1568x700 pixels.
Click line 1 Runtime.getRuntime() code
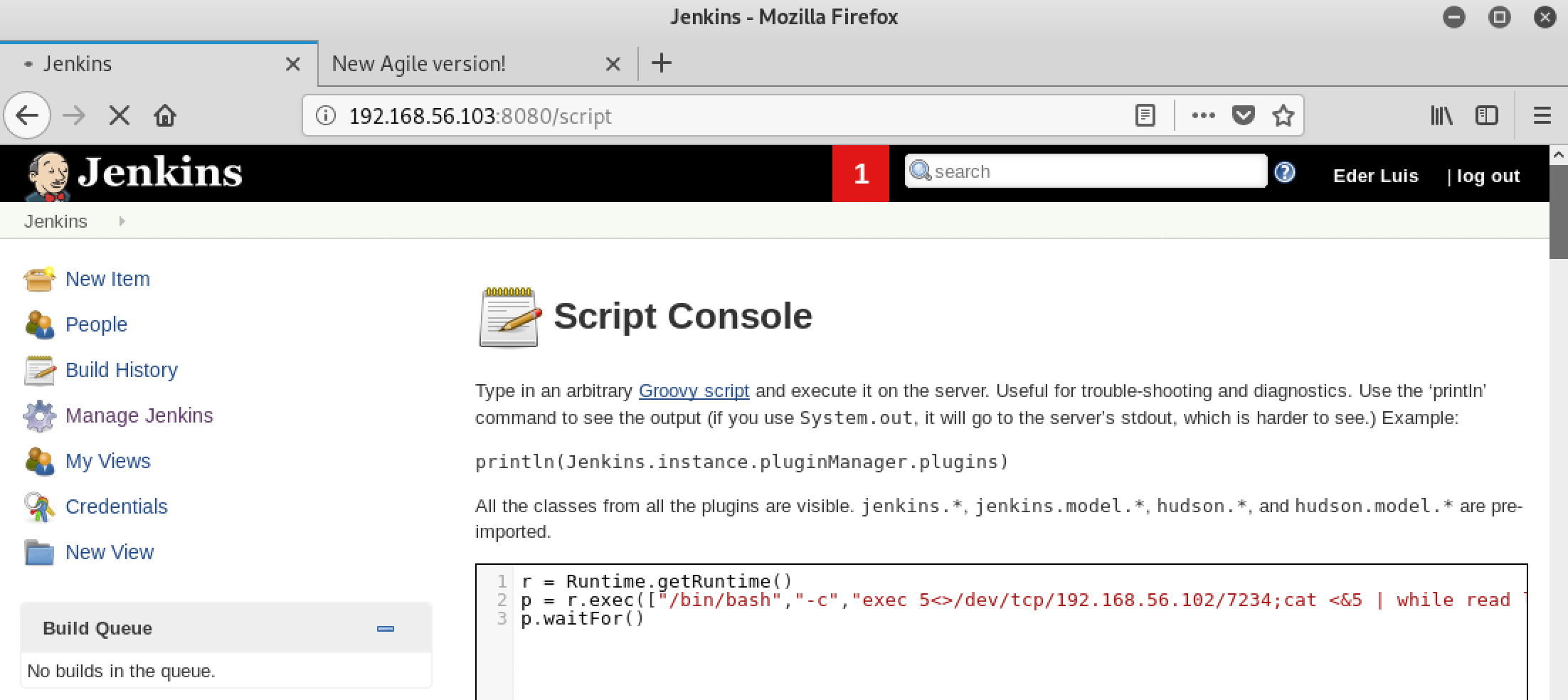point(657,581)
